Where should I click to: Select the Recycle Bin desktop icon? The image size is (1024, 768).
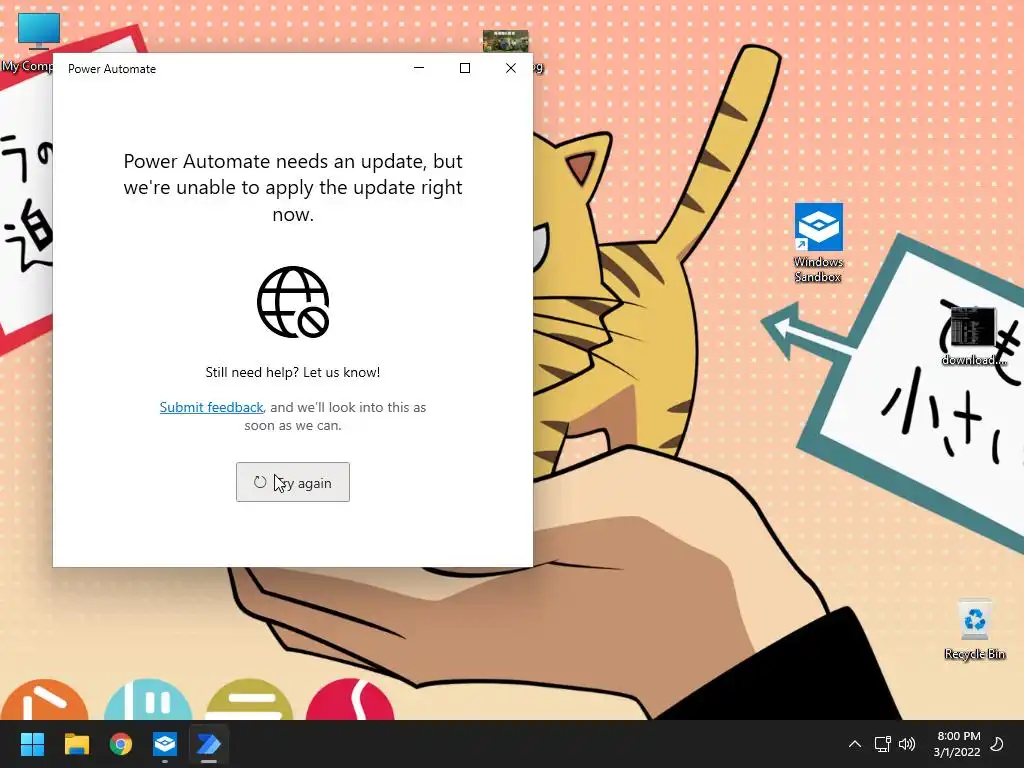click(x=974, y=630)
